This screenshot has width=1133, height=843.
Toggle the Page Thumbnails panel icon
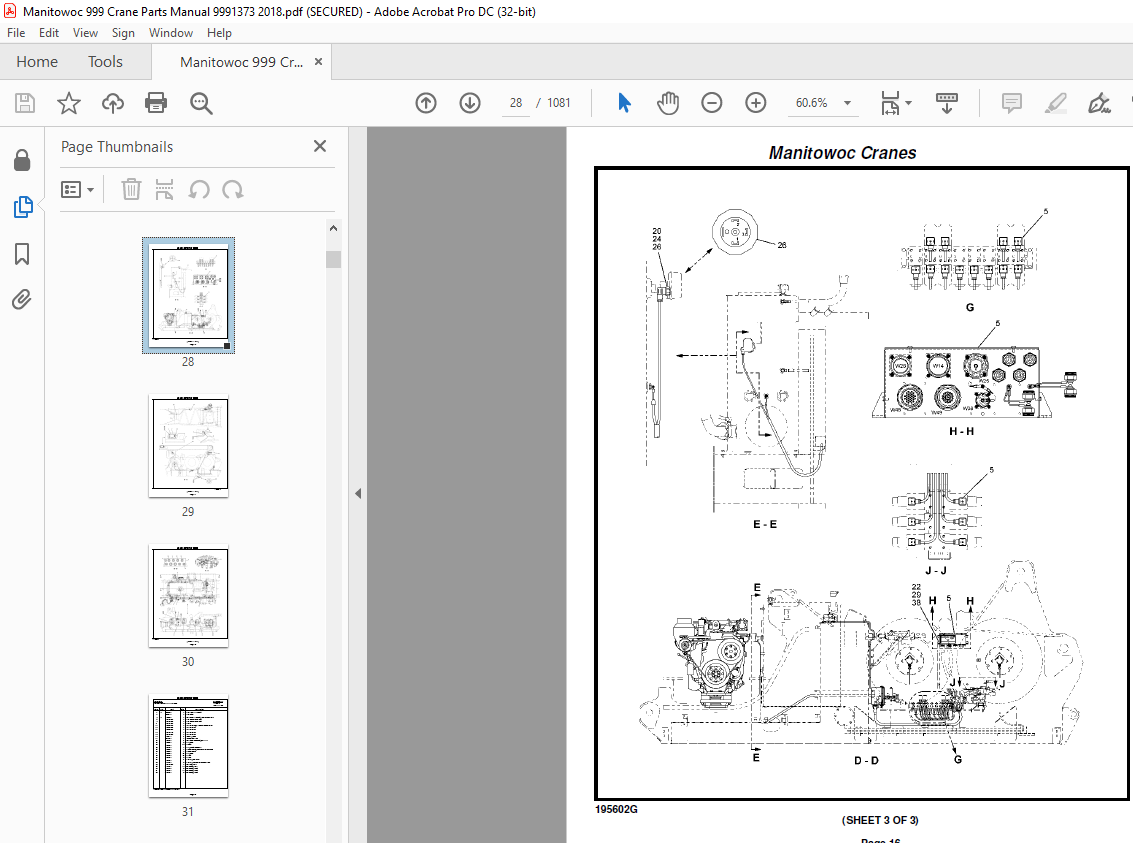point(22,207)
